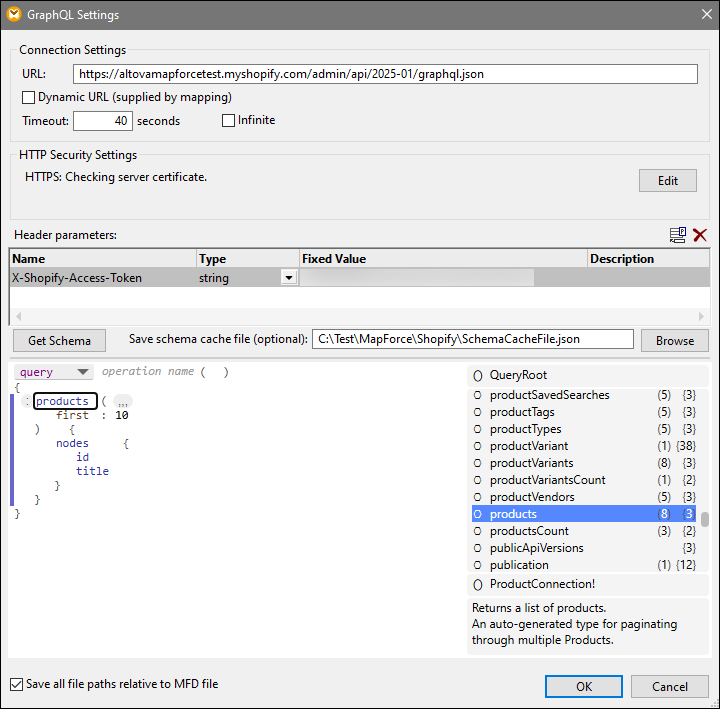Click the circle icon beside publicApiVersions
The image size is (720, 709).
477,548
